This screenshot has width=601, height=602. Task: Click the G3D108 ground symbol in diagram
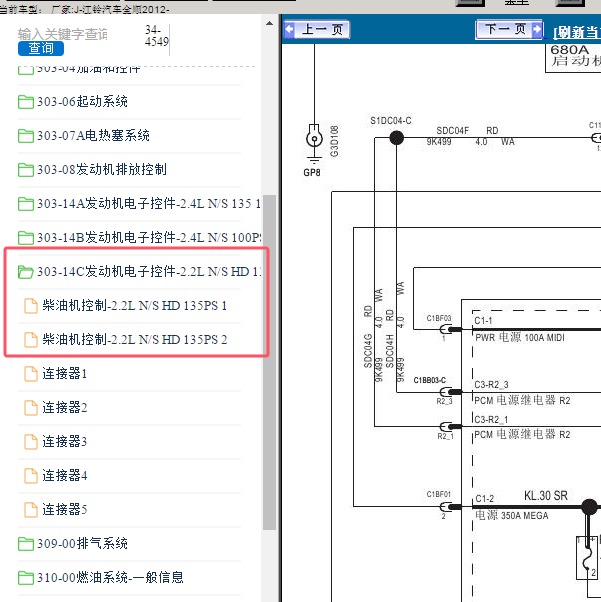[315, 139]
